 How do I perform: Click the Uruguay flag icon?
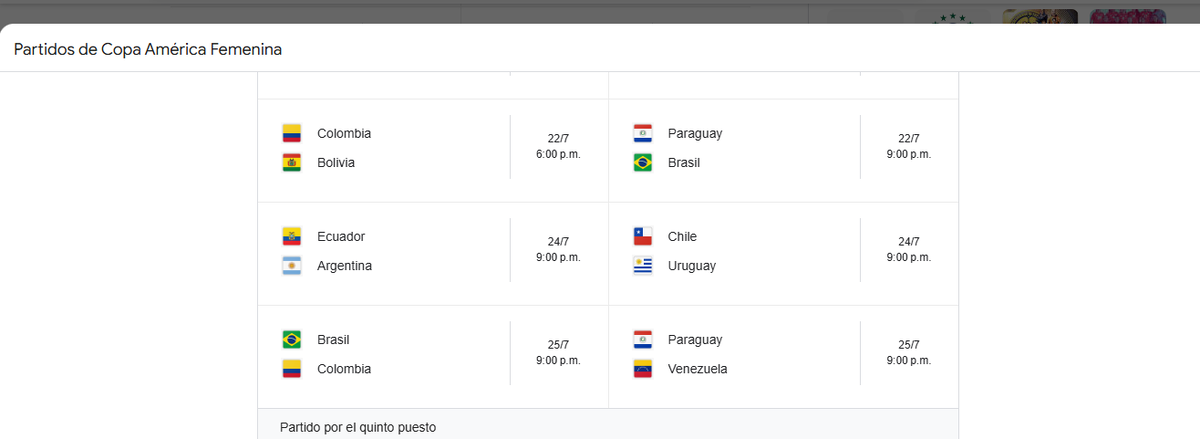click(x=643, y=266)
